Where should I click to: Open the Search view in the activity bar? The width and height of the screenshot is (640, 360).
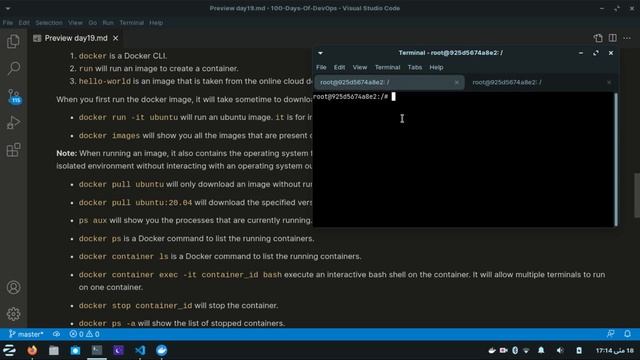click(13, 68)
